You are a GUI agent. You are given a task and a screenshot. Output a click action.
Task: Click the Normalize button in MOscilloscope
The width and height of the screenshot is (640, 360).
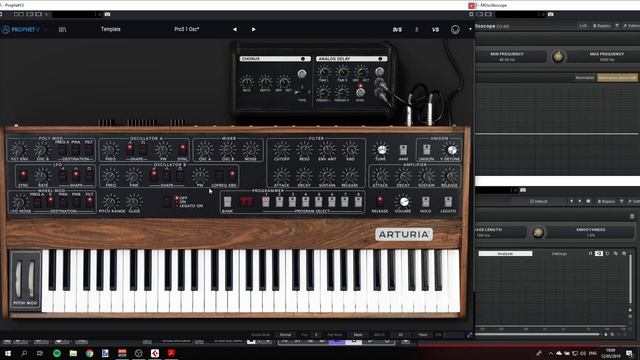pyautogui.click(x=584, y=78)
